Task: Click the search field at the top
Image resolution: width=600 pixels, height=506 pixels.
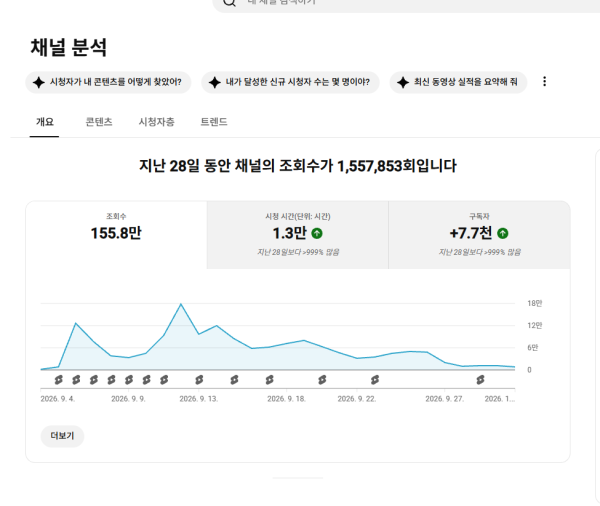Action: tap(406, 3)
